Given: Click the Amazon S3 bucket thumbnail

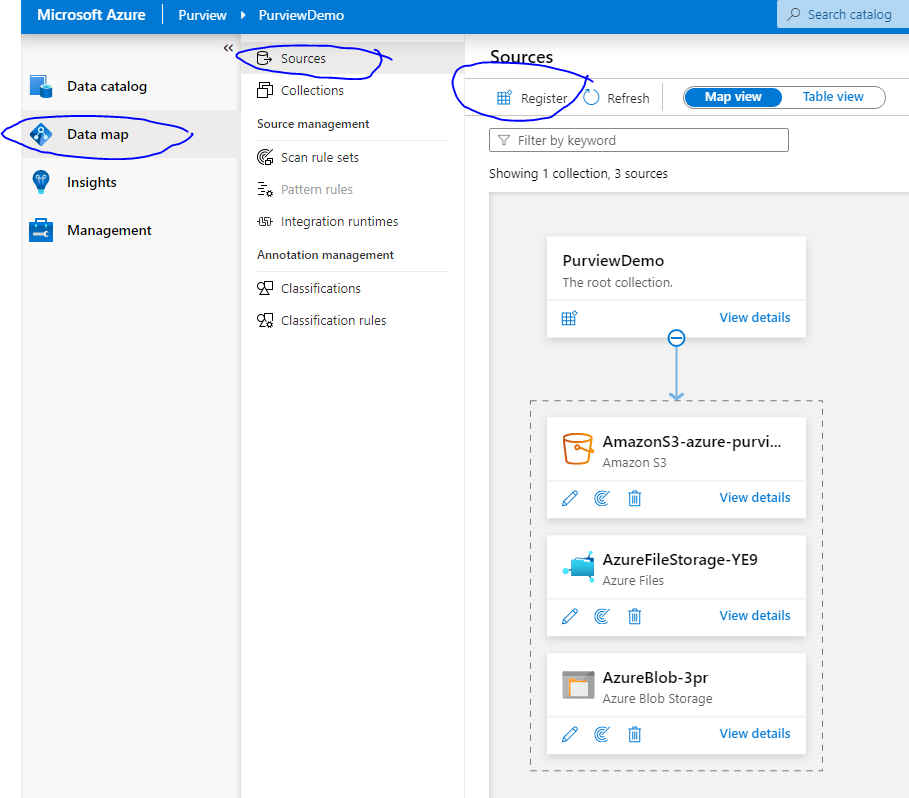Looking at the screenshot, I should (x=578, y=449).
